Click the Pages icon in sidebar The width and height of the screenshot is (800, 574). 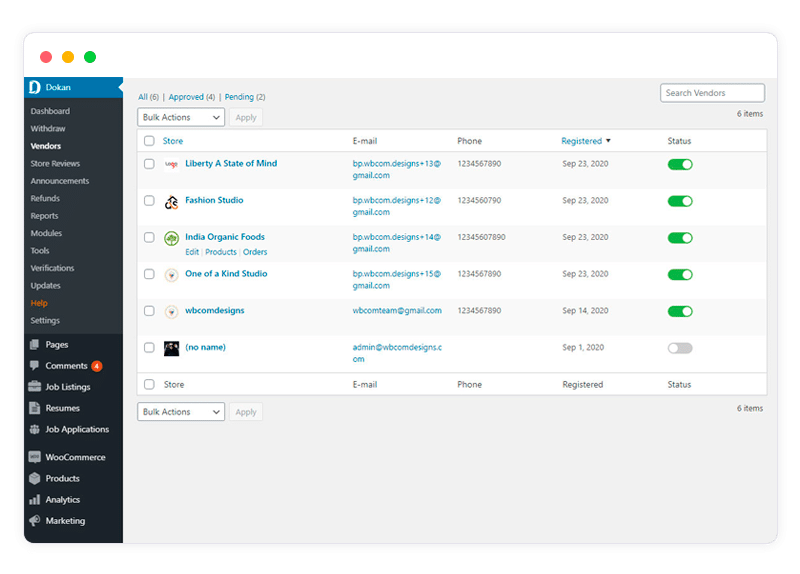[35, 345]
